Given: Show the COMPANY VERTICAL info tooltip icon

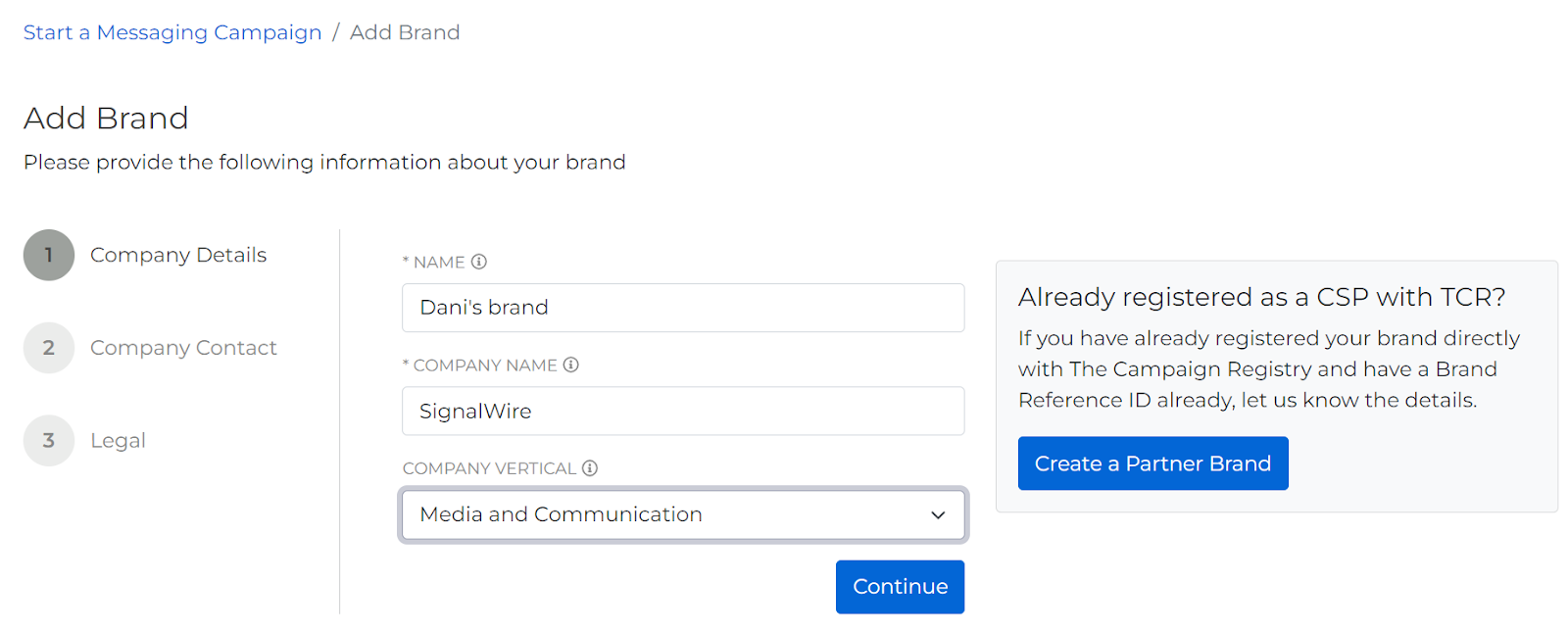Looking at the screenshot, I should click(590, 468).
